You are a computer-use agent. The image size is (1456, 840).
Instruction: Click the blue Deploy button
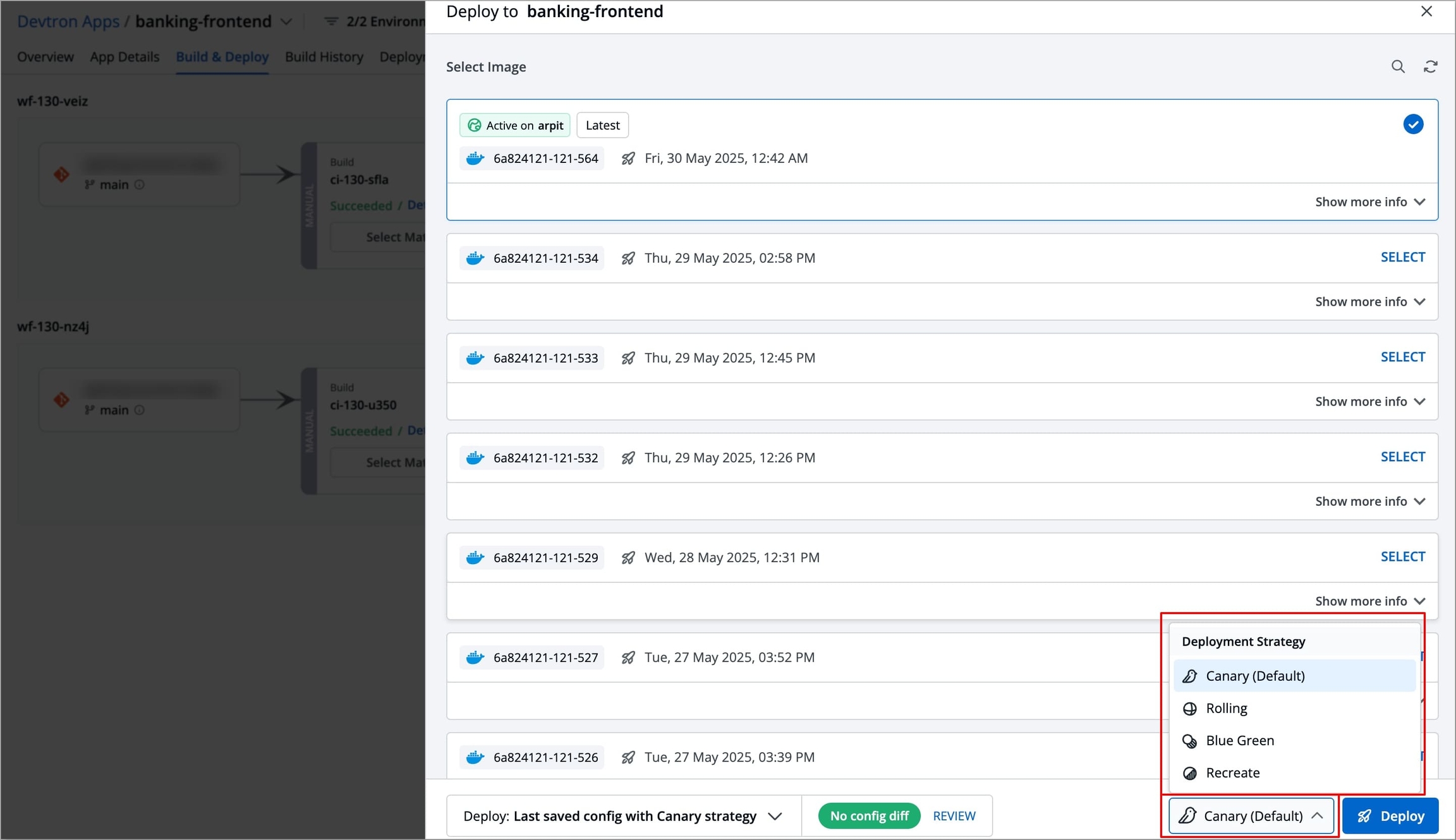click(1390, 816)
